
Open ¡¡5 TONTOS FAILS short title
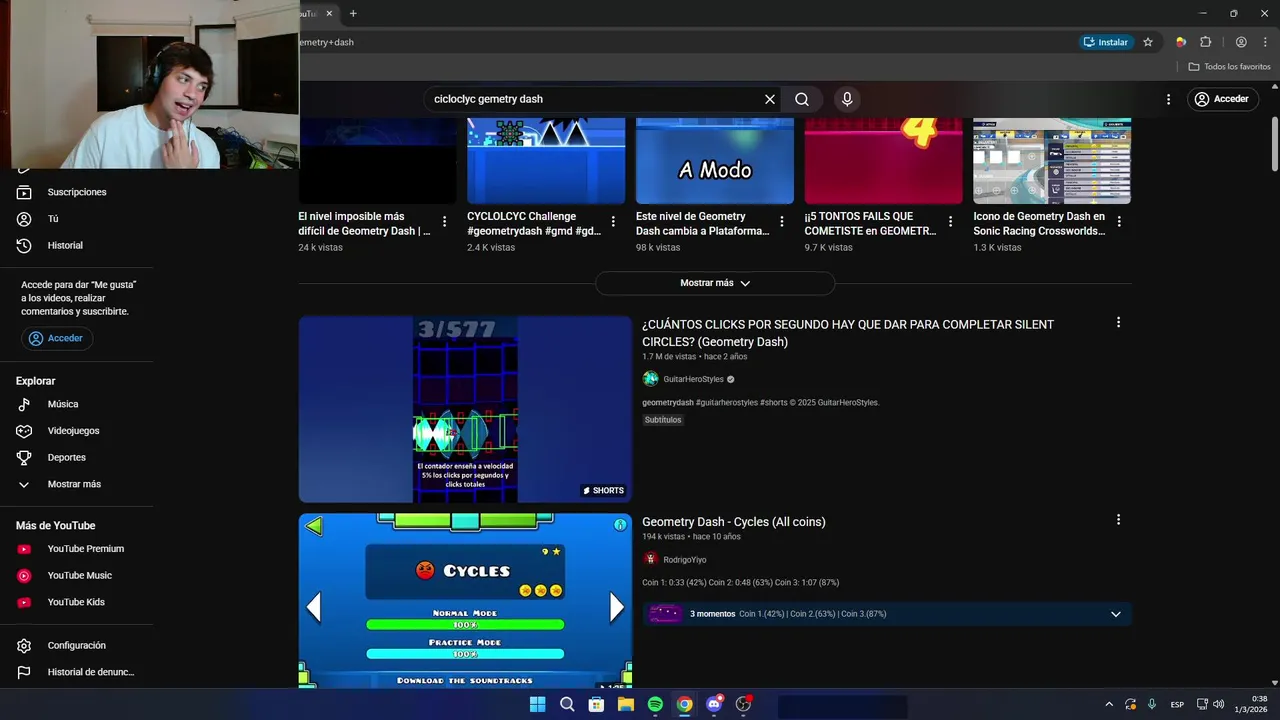pos(871,224)
